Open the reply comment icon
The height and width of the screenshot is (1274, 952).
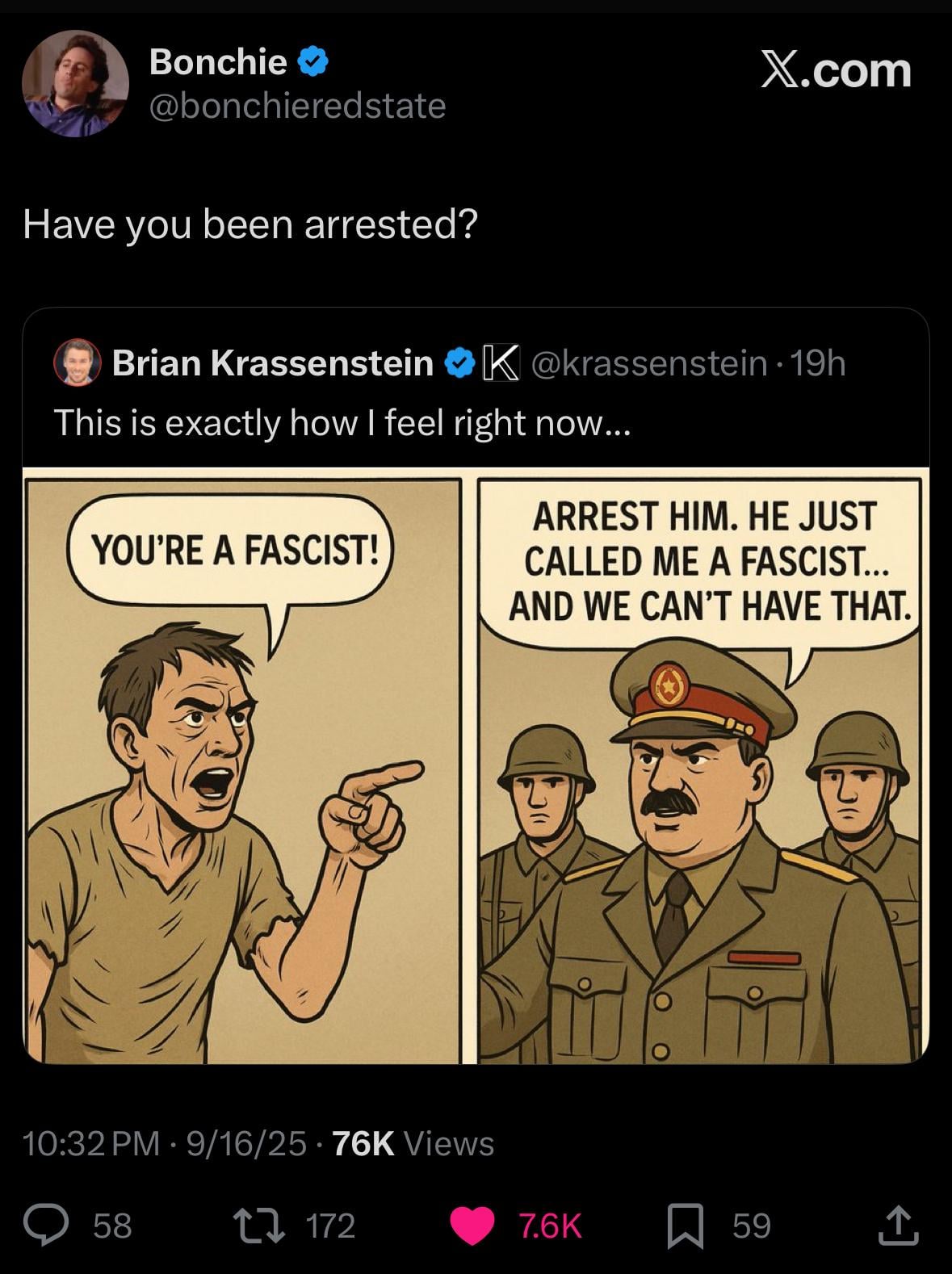click(48, 1225)
